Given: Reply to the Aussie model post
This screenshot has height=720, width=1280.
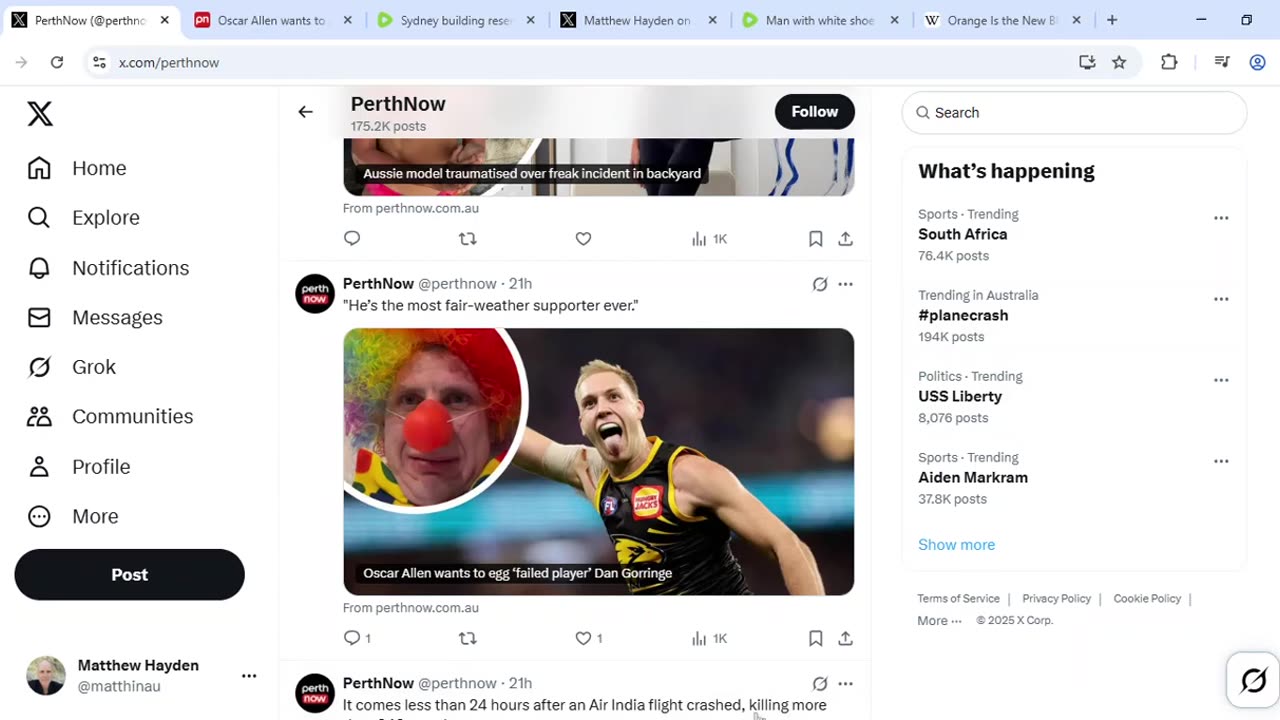Looking at the screenshot, I should tap(352, 238).
